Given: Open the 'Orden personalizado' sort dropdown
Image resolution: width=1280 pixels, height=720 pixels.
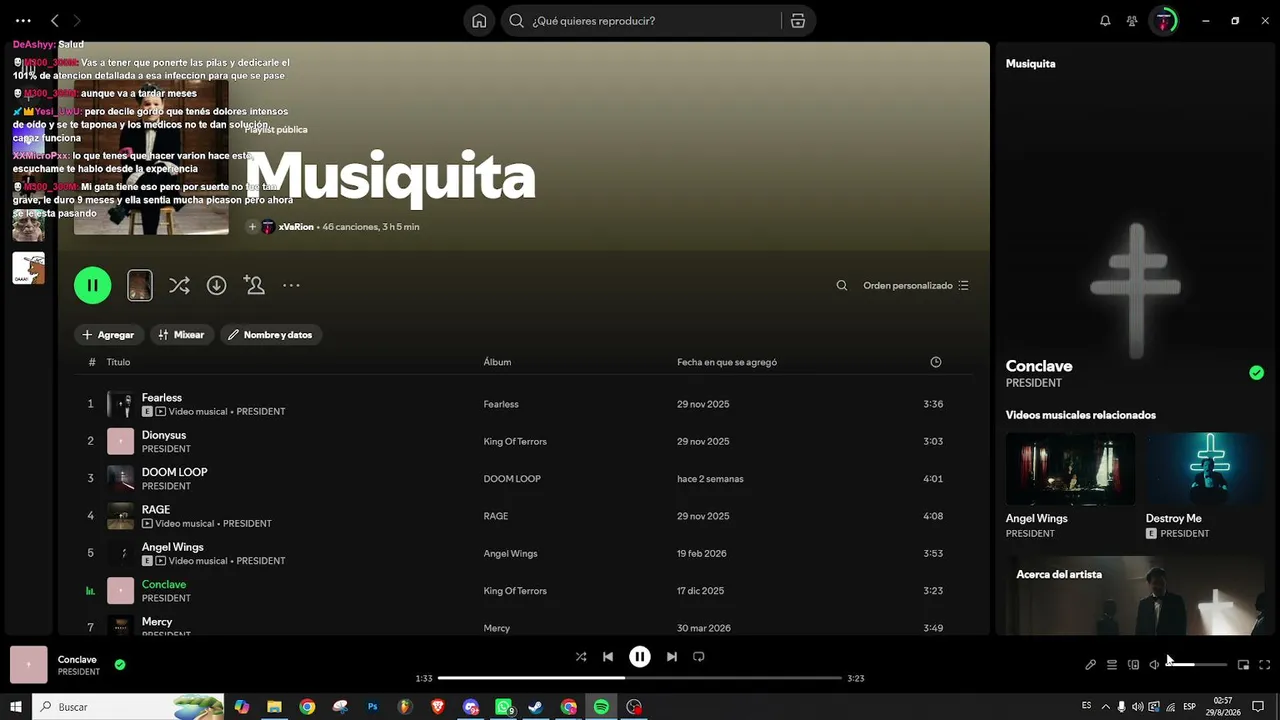Looking at the screenshot, I should 915,285.
